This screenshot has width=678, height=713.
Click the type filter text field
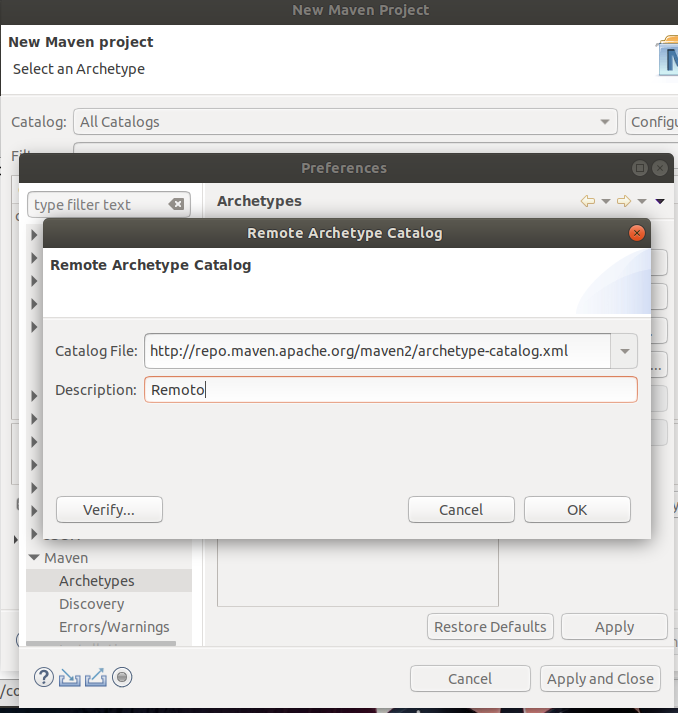click(x=99, y=205)
